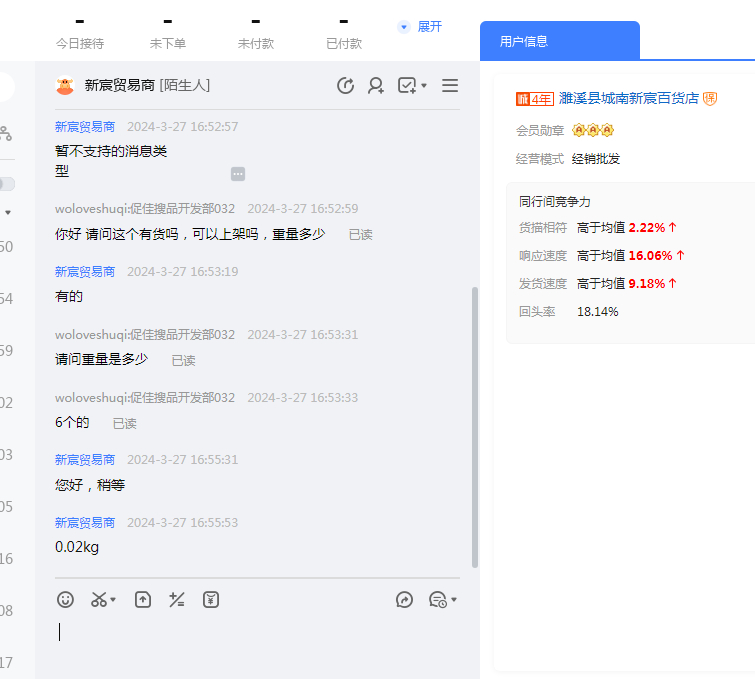The height and width of the screenshot is (679, 755).
Task: Toggle the switch in left sidebar
Action: [x=6, y=184]
